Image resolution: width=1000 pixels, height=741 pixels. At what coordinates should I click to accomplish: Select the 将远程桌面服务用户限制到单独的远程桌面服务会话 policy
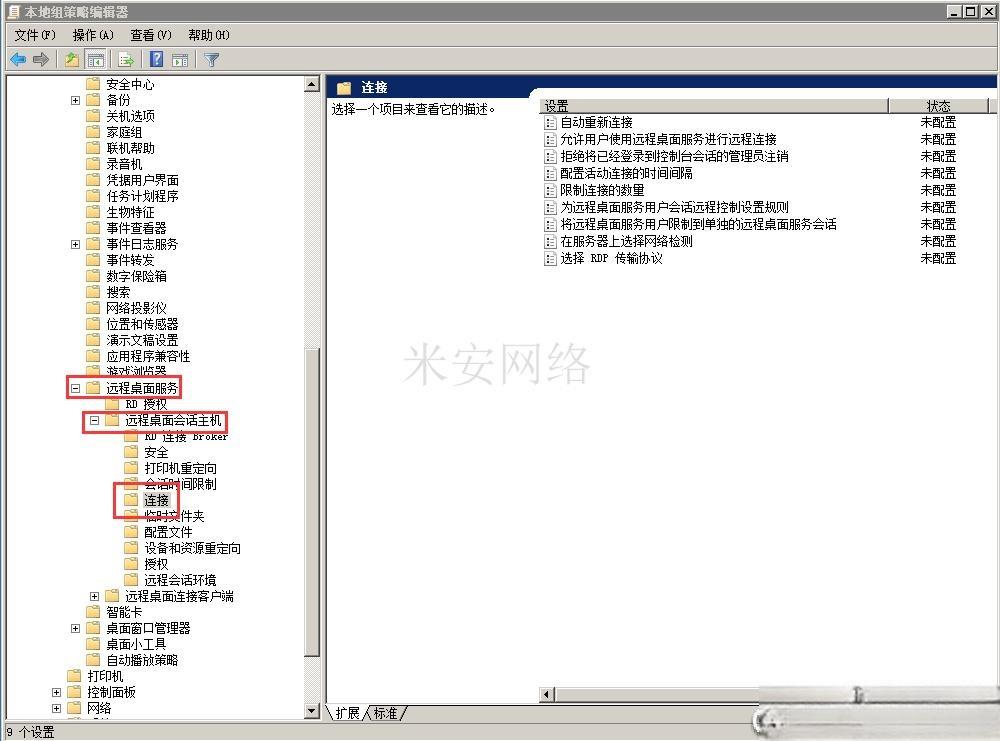698,224
